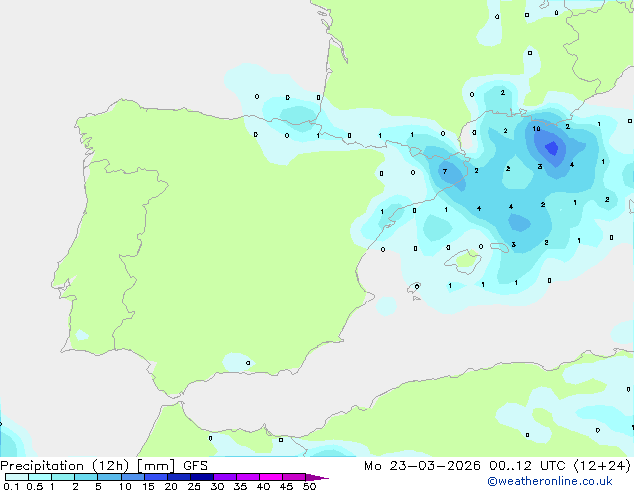Screen dimensions: 634x490
Task: Click the '(12+24)' forecast offset text
Action: click(x=602, y=466)
